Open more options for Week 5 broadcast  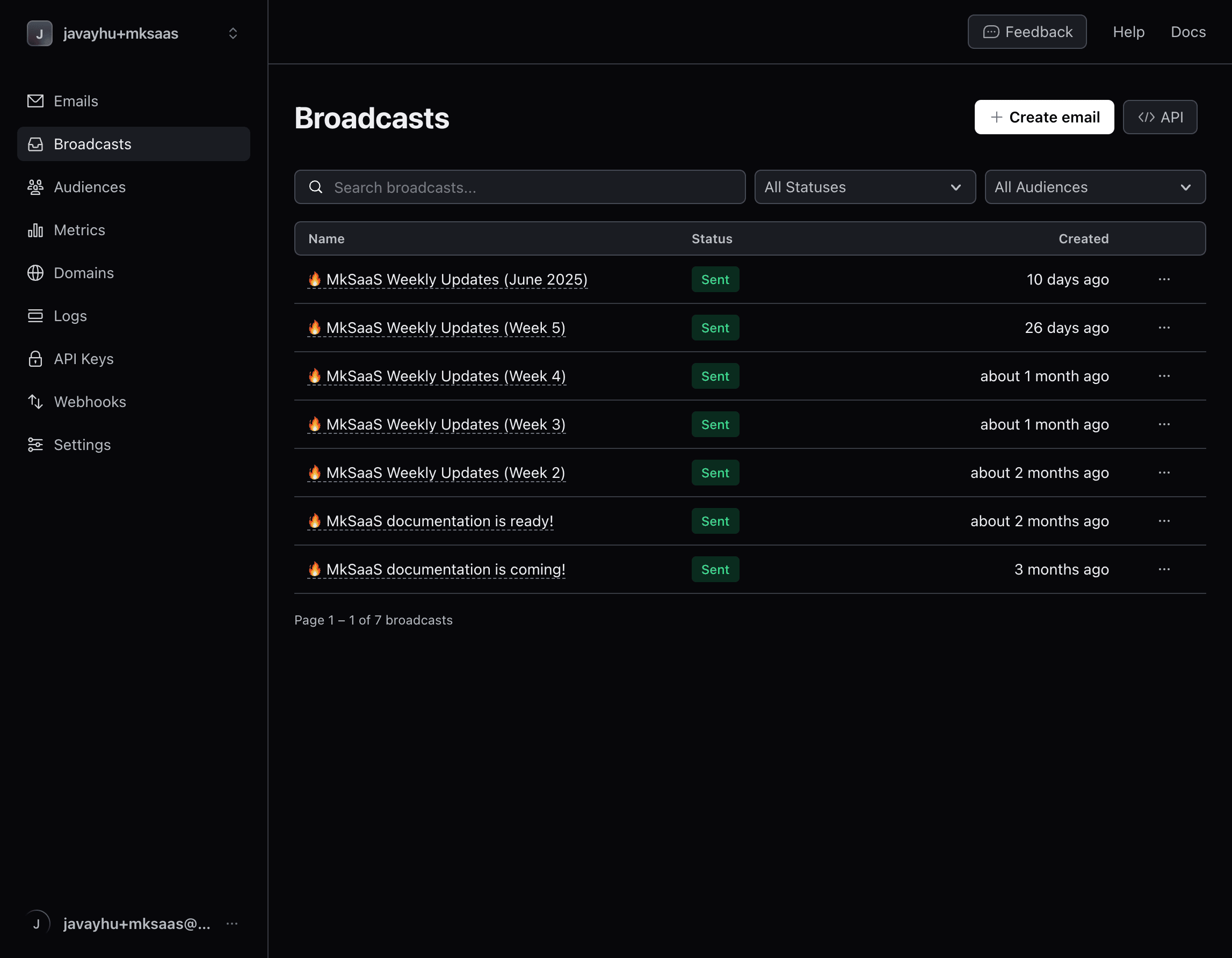pos(1164,328)
